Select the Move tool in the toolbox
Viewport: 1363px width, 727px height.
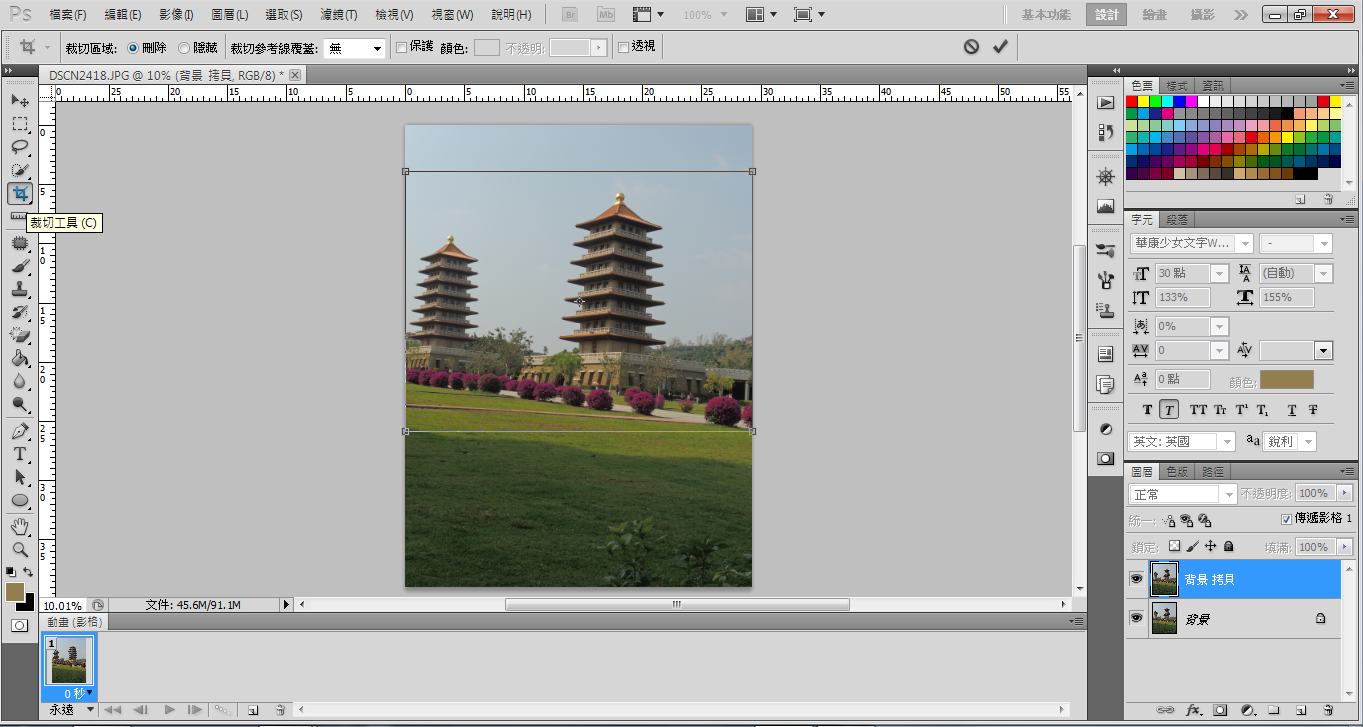pyautogui.click(x=20, y=101)
